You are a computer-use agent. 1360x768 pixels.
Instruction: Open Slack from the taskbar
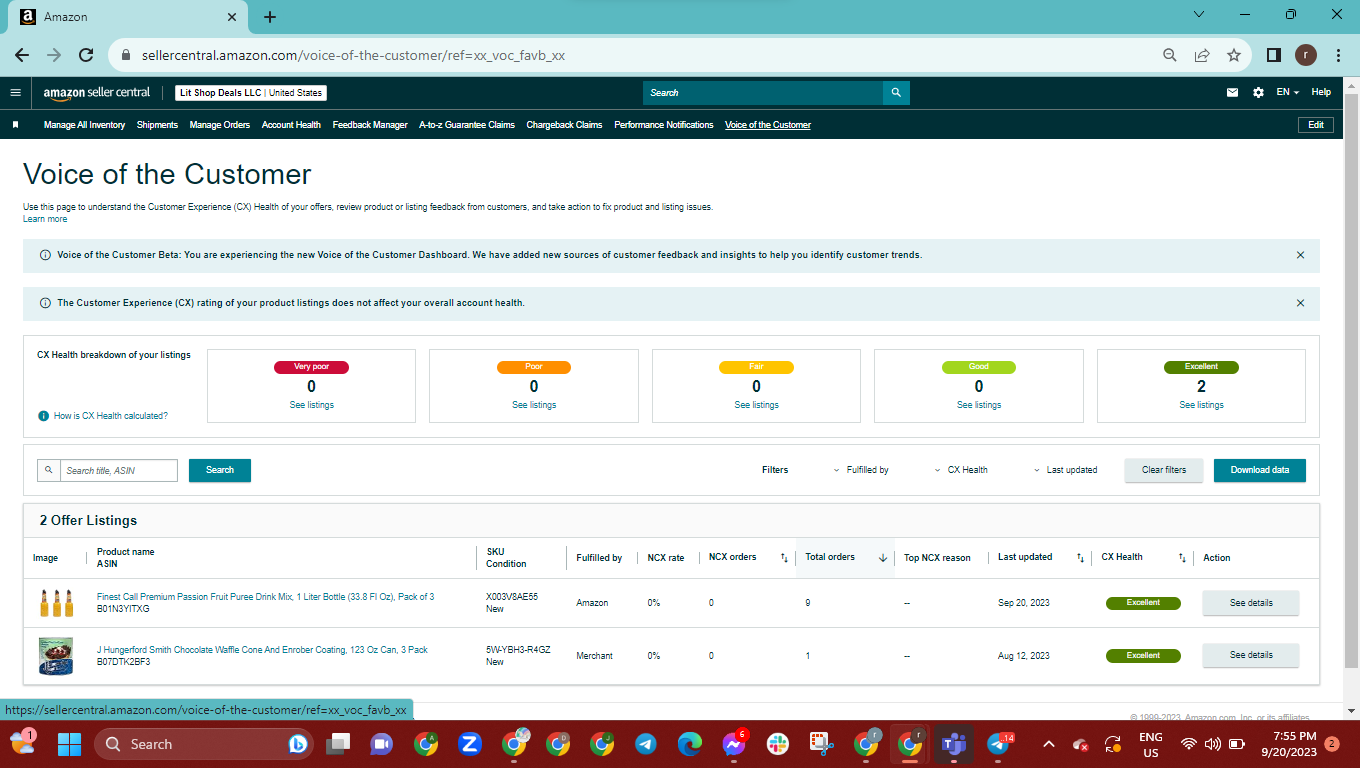click(777, 744)
